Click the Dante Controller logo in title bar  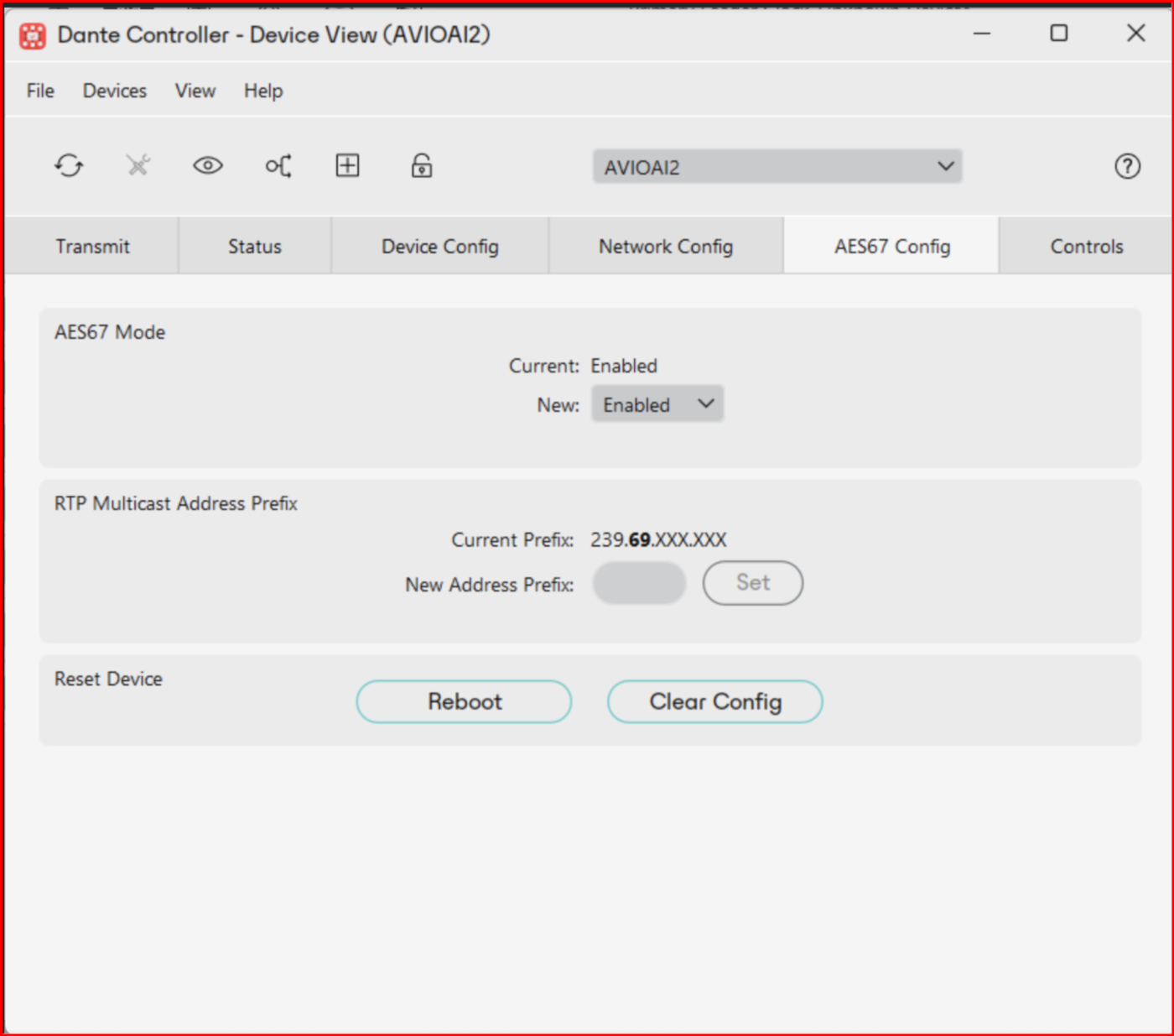pos(33,36)
